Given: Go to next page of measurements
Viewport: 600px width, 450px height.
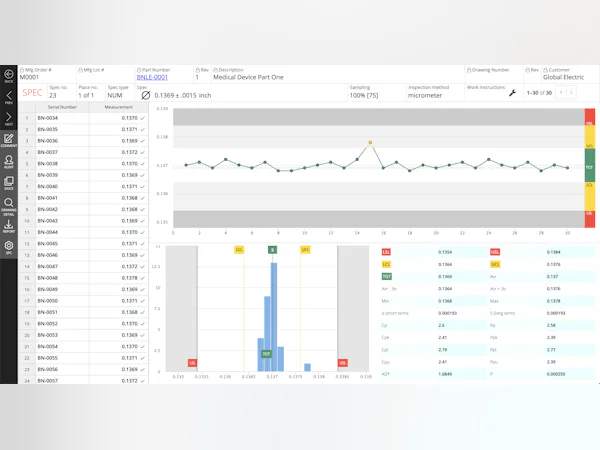Looking at the screenshot, I should tap(571, 92).
